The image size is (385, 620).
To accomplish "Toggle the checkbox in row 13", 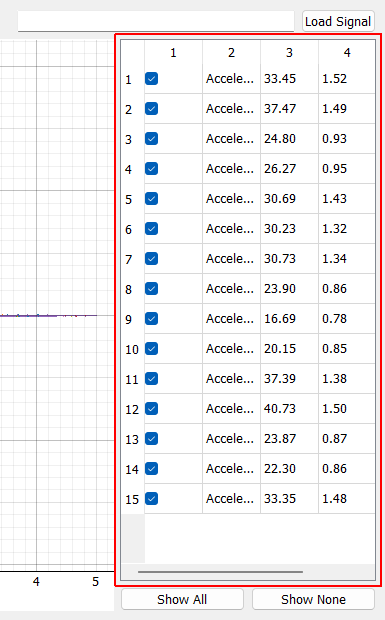I will click(x=151, y=439).
